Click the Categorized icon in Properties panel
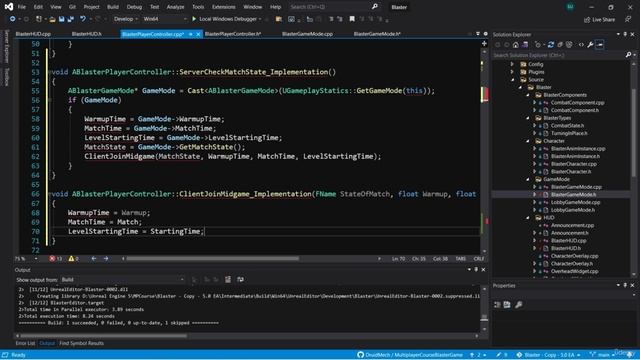The width and height of the screenshot is (640, 360). pos(498,304)
